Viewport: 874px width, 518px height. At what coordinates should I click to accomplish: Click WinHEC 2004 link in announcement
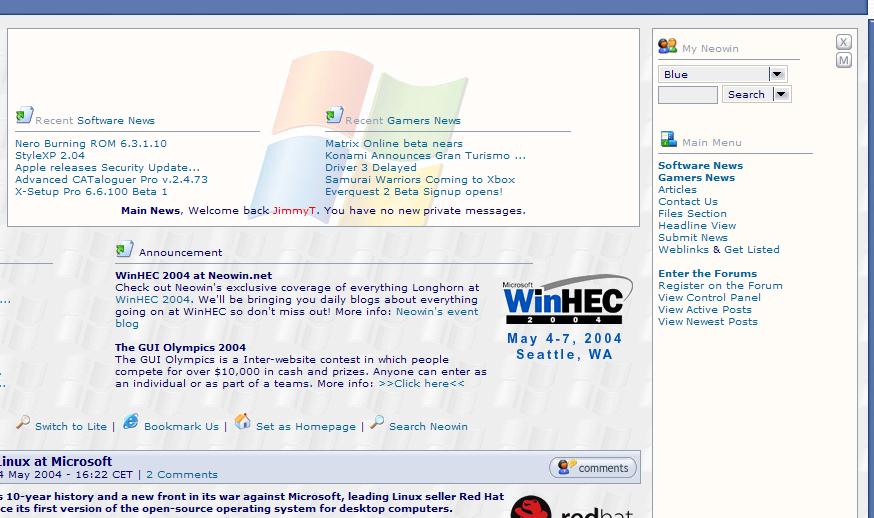tap(153, 299)
